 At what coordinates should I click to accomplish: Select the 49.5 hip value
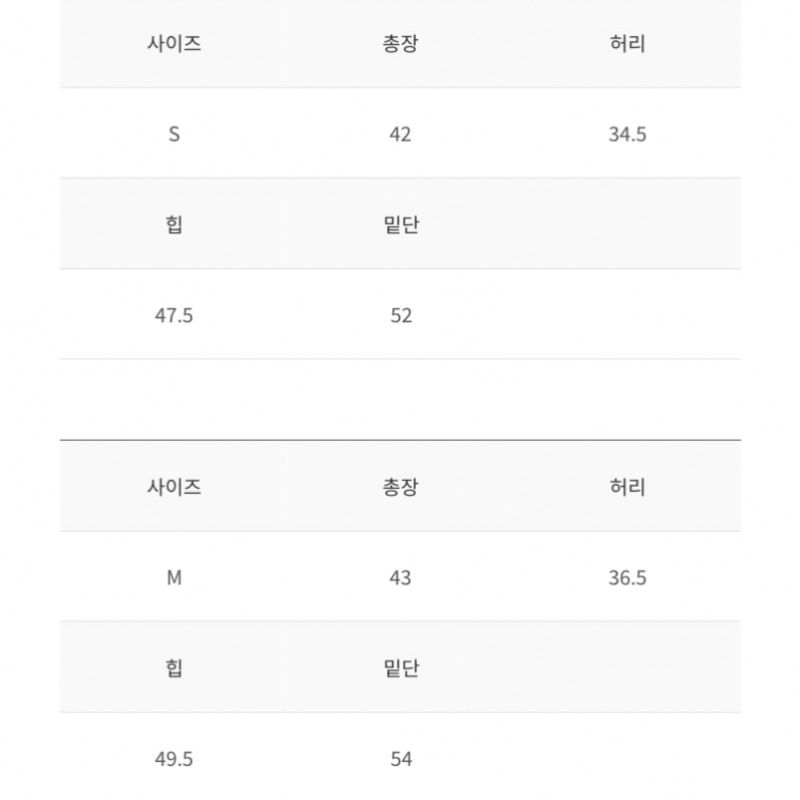(x=174, y=759)
